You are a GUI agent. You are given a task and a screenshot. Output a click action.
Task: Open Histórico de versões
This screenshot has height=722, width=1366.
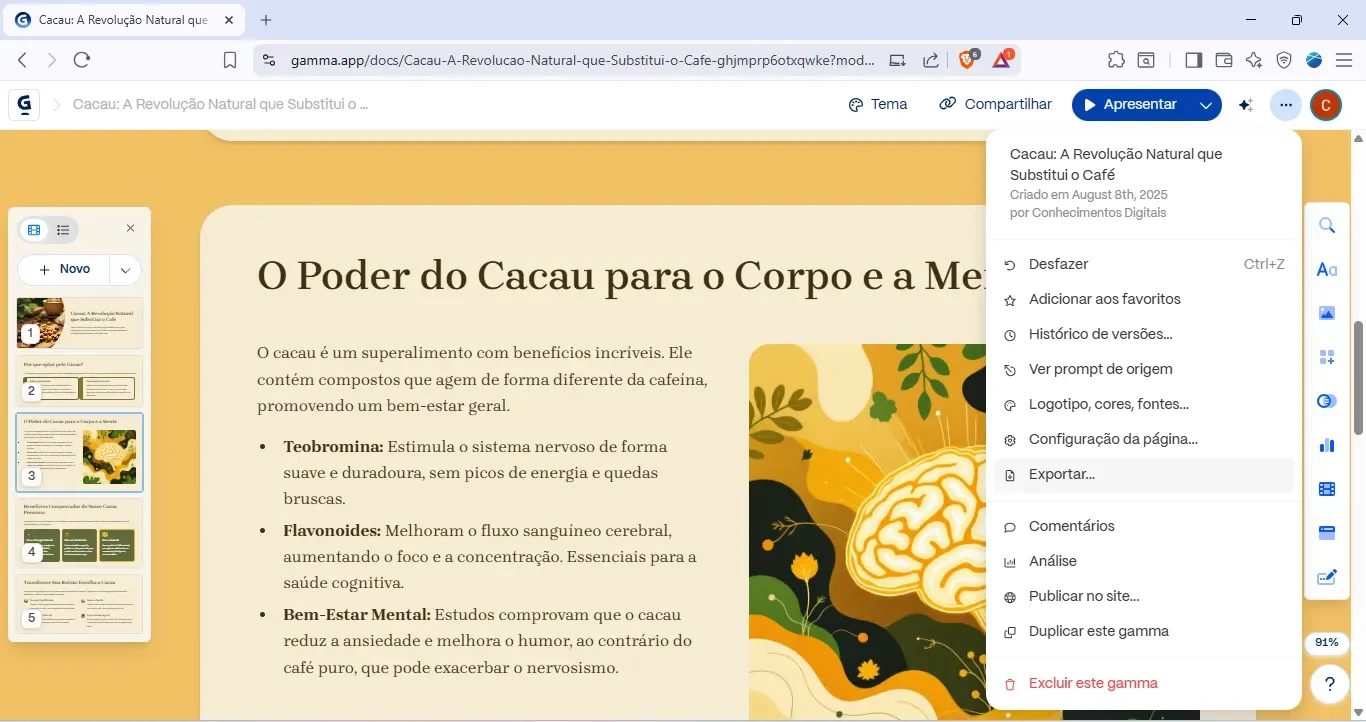[1143, 334]
